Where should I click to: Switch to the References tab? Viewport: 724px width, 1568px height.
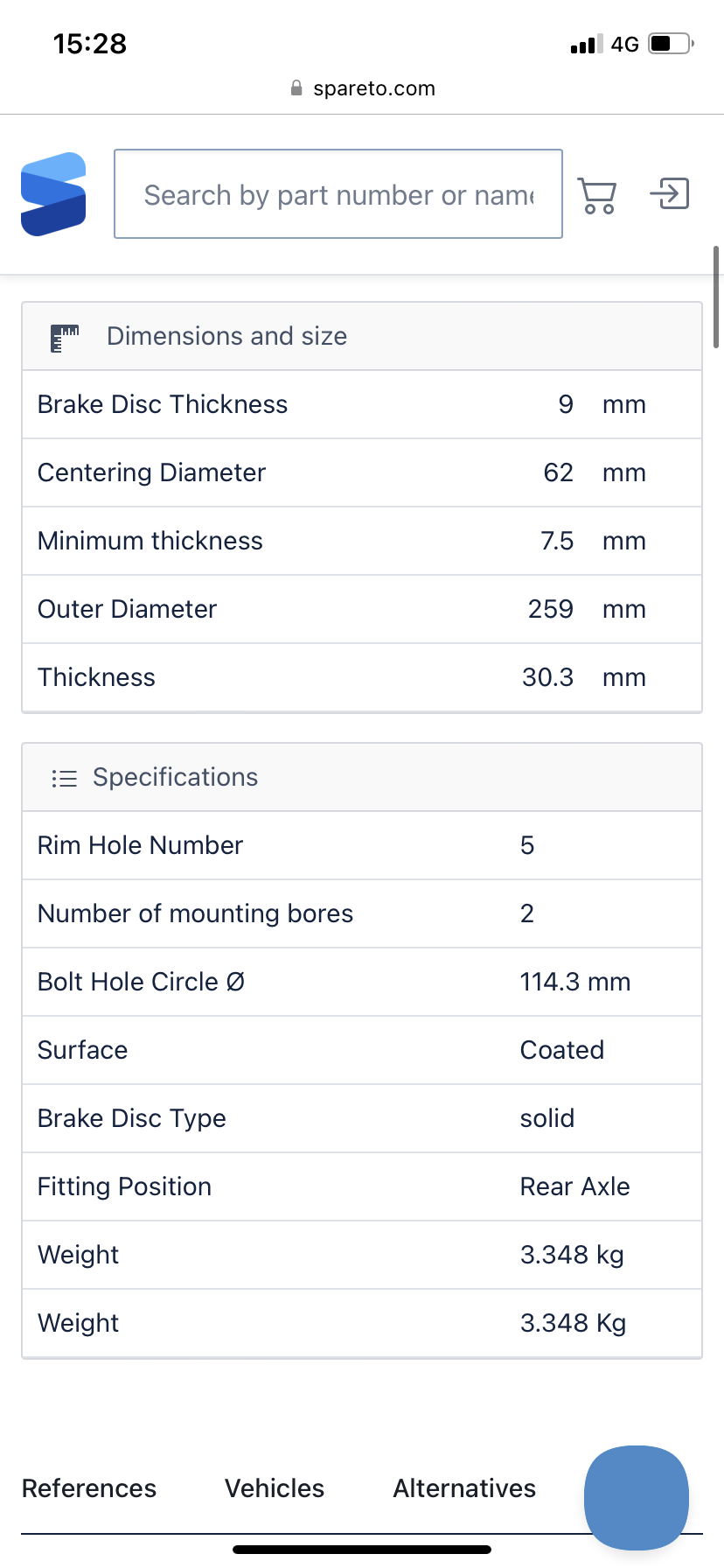(x=89, y=1488)
